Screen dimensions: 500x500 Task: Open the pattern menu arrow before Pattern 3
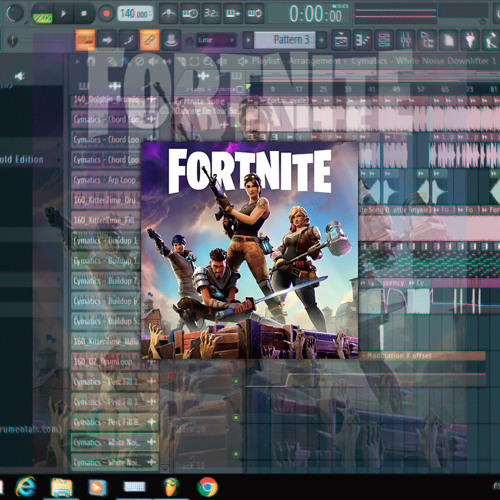[248, 40]
